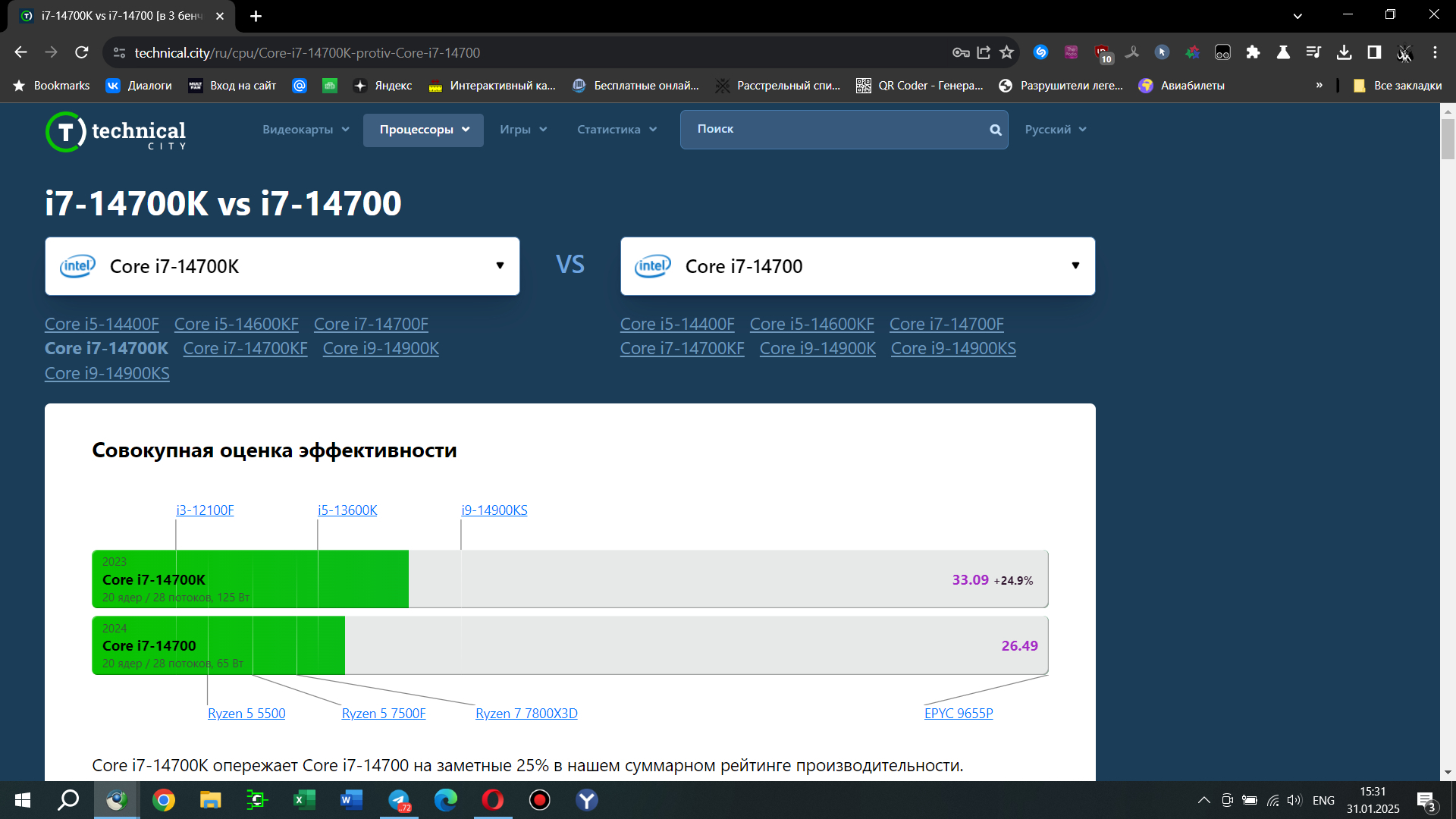Open Excel from the taskbar
The image size is (1456, 819).
[x=304, y=800]
